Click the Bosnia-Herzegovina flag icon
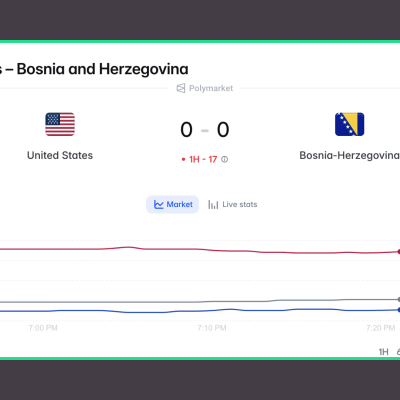Viewport: 400px width, 400px height. pyautogui.click(x=350, y=124)
